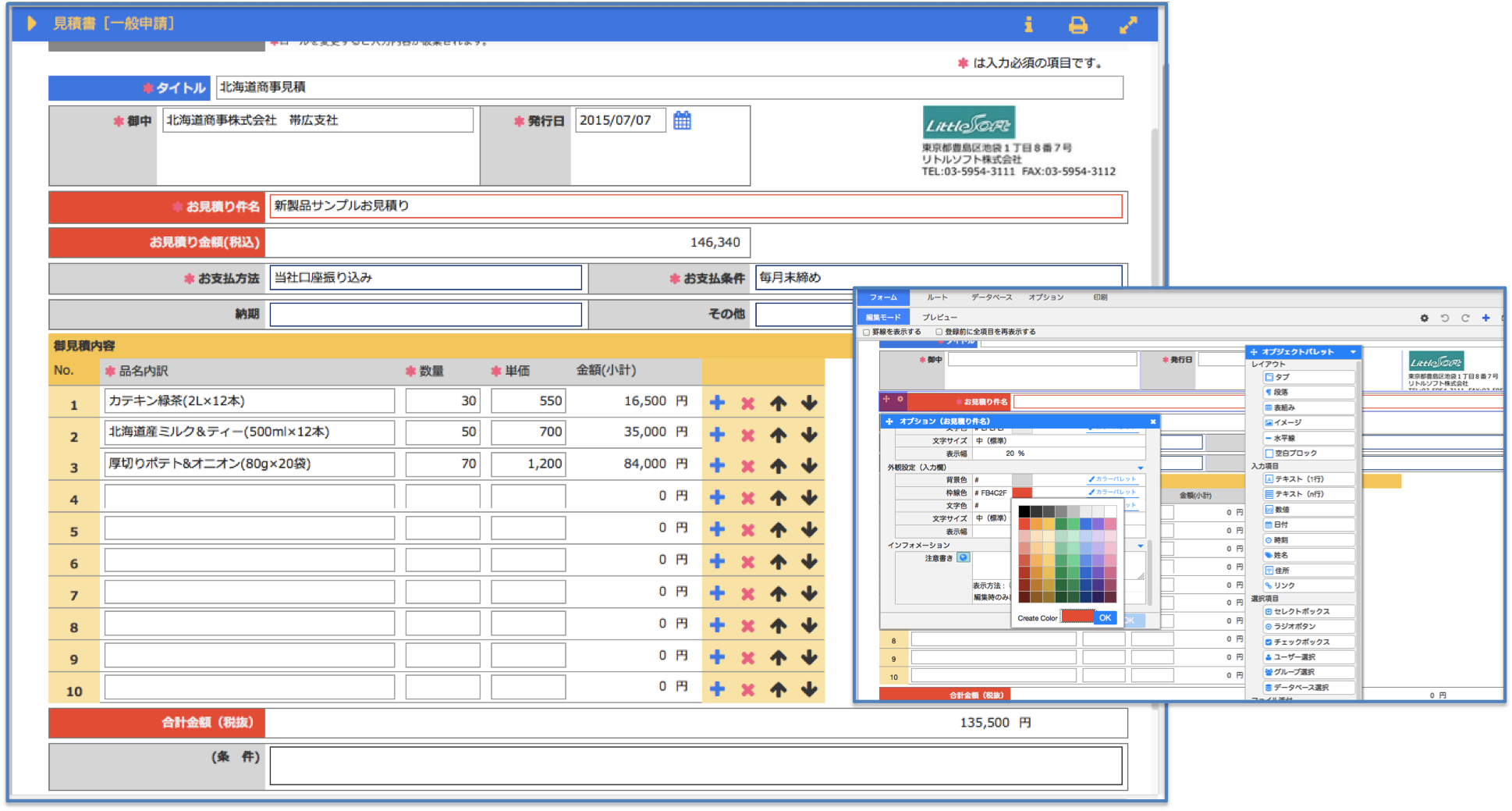Add ラジオボタン item from palette
1512x811 pixels.
tap(1308, 626)
